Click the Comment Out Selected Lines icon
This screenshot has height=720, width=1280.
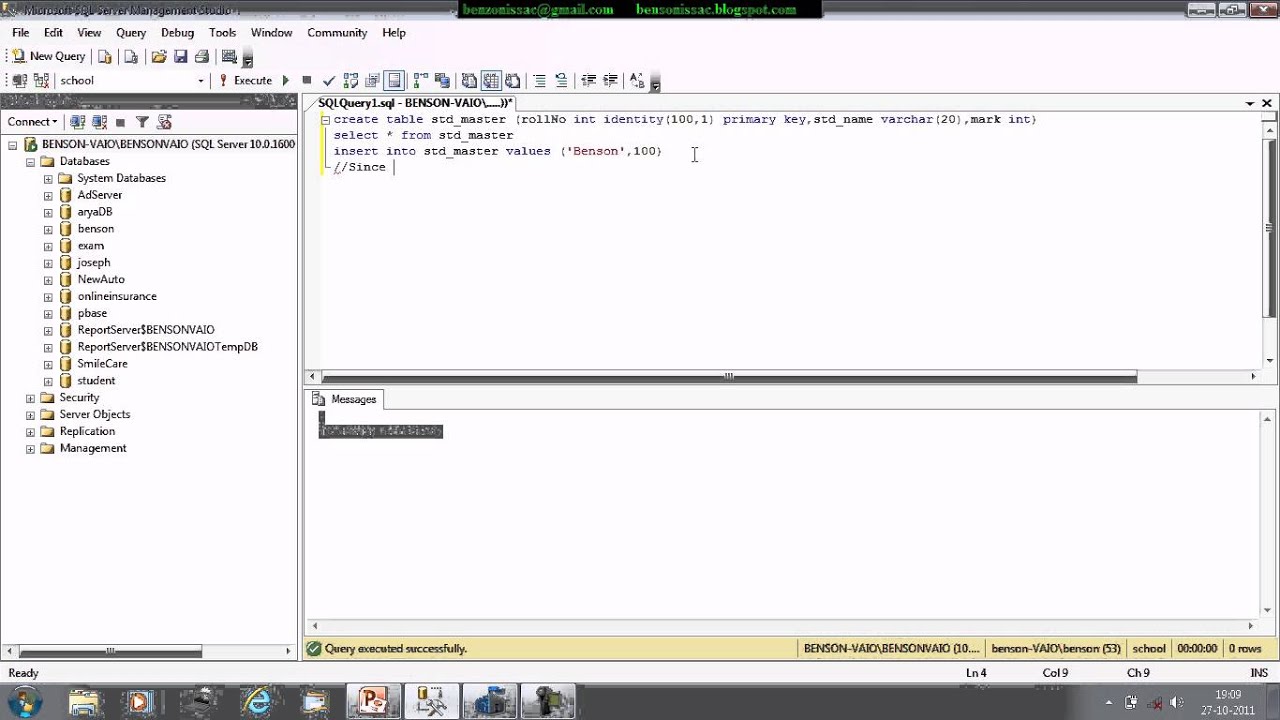539,81
